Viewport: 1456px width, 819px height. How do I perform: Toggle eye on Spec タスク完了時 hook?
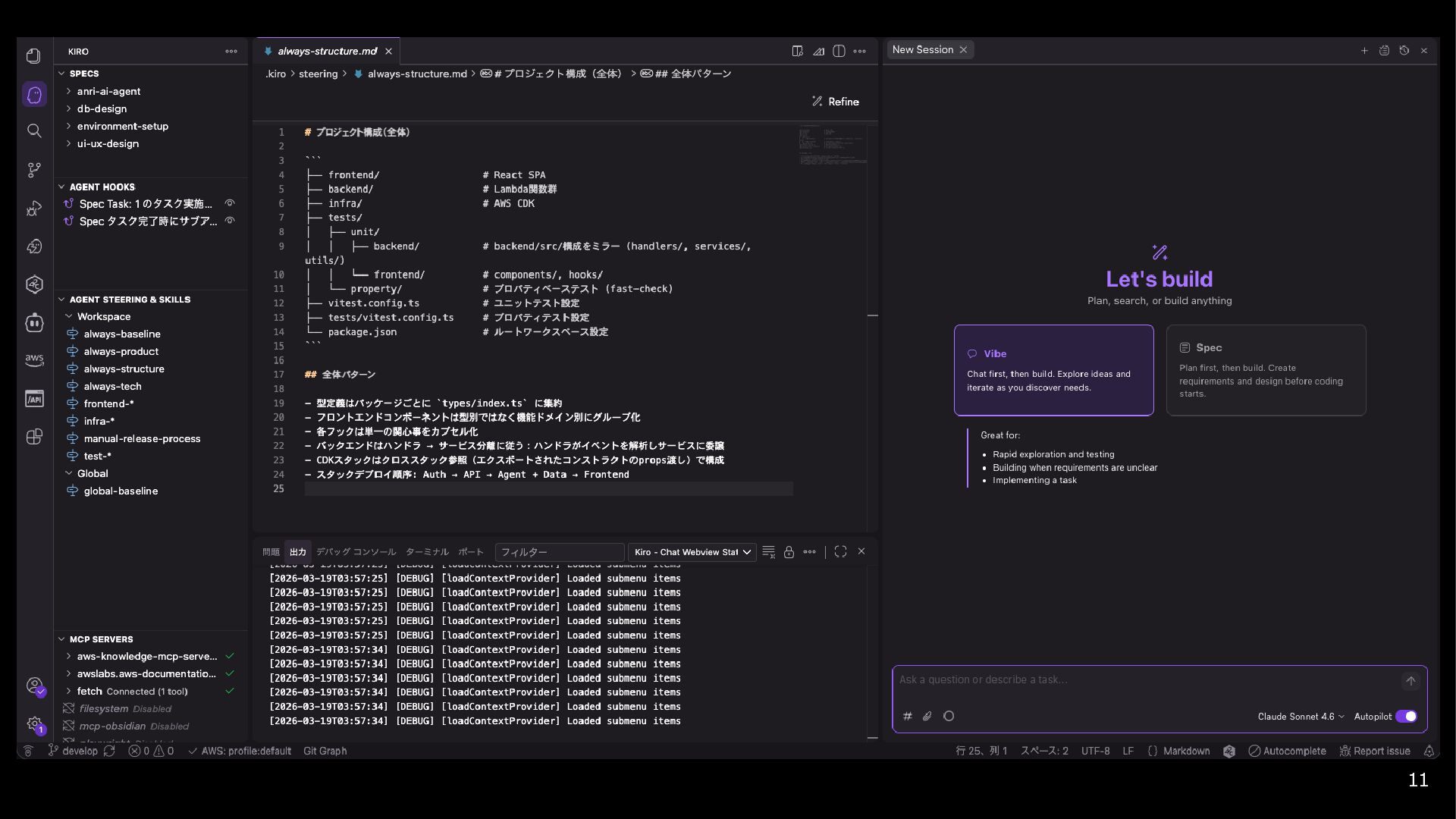tap(230, 221)
